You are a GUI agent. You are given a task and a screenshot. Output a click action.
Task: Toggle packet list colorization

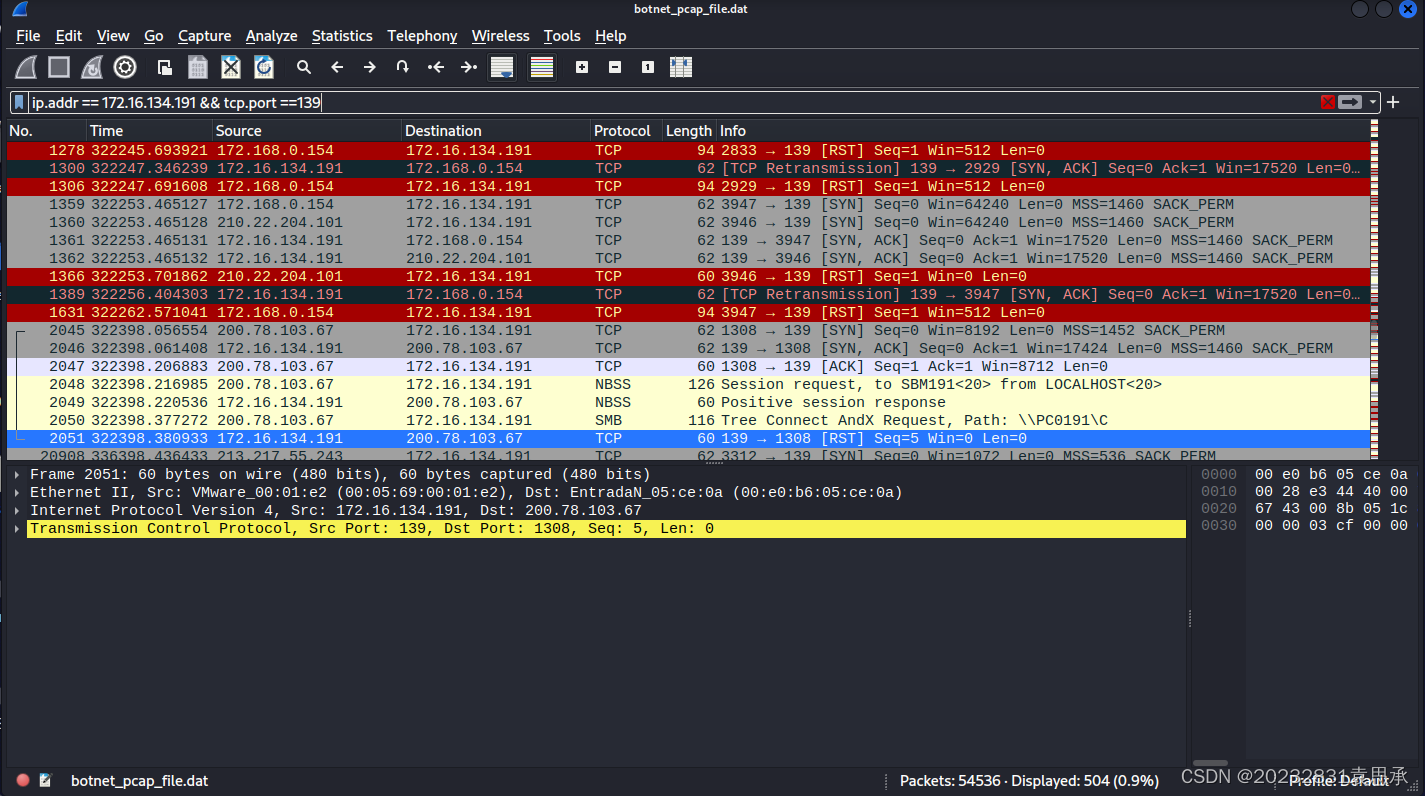[542, 67]
